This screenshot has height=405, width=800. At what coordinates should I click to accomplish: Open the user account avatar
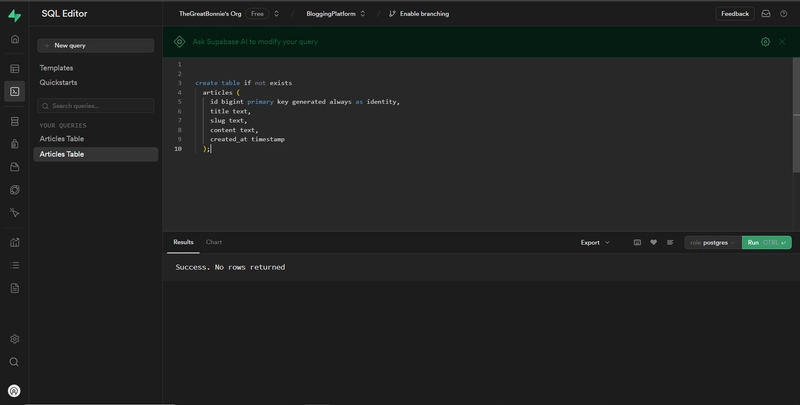click(x=14, y=391)
